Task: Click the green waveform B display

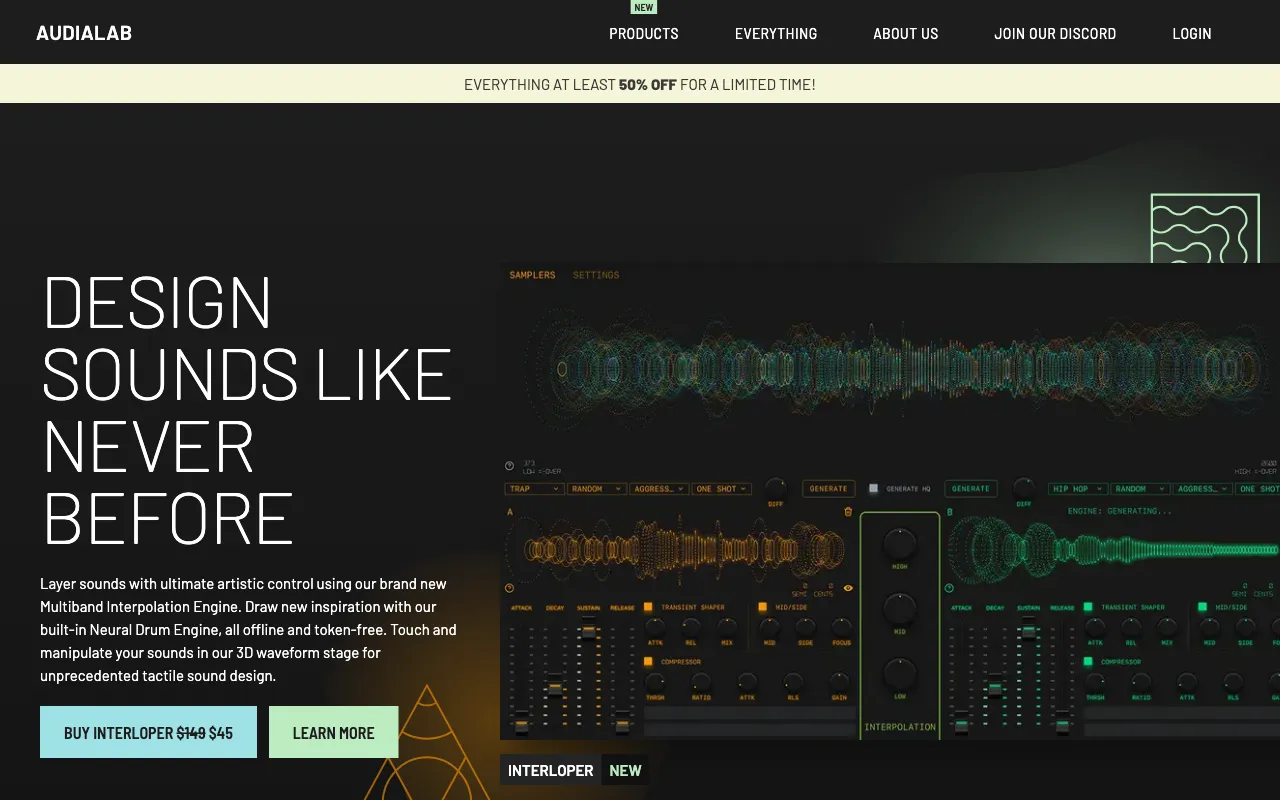Action: coord(1112,550)
